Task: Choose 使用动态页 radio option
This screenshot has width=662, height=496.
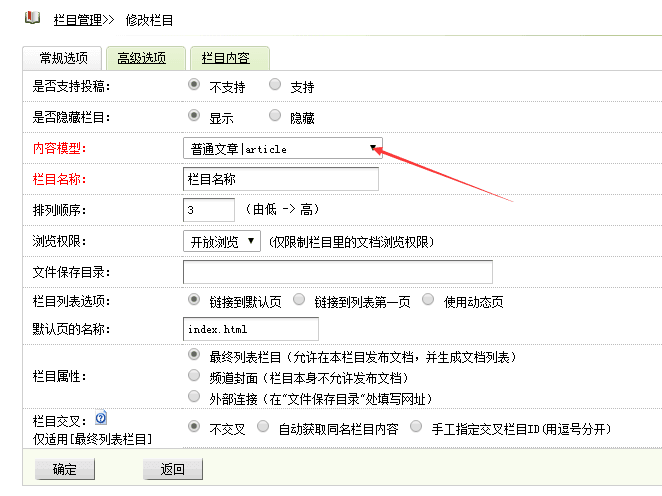Action: tap(428, 299)
